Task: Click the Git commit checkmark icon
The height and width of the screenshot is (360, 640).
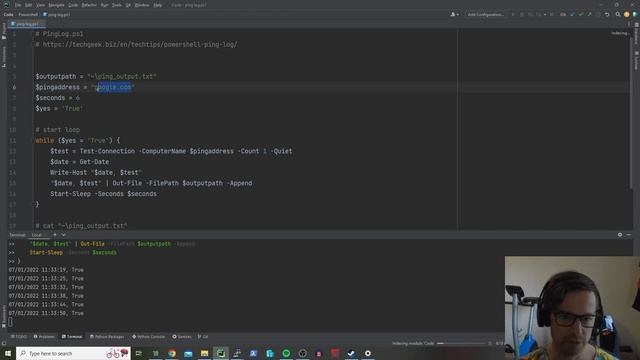Action: (581, 15)
